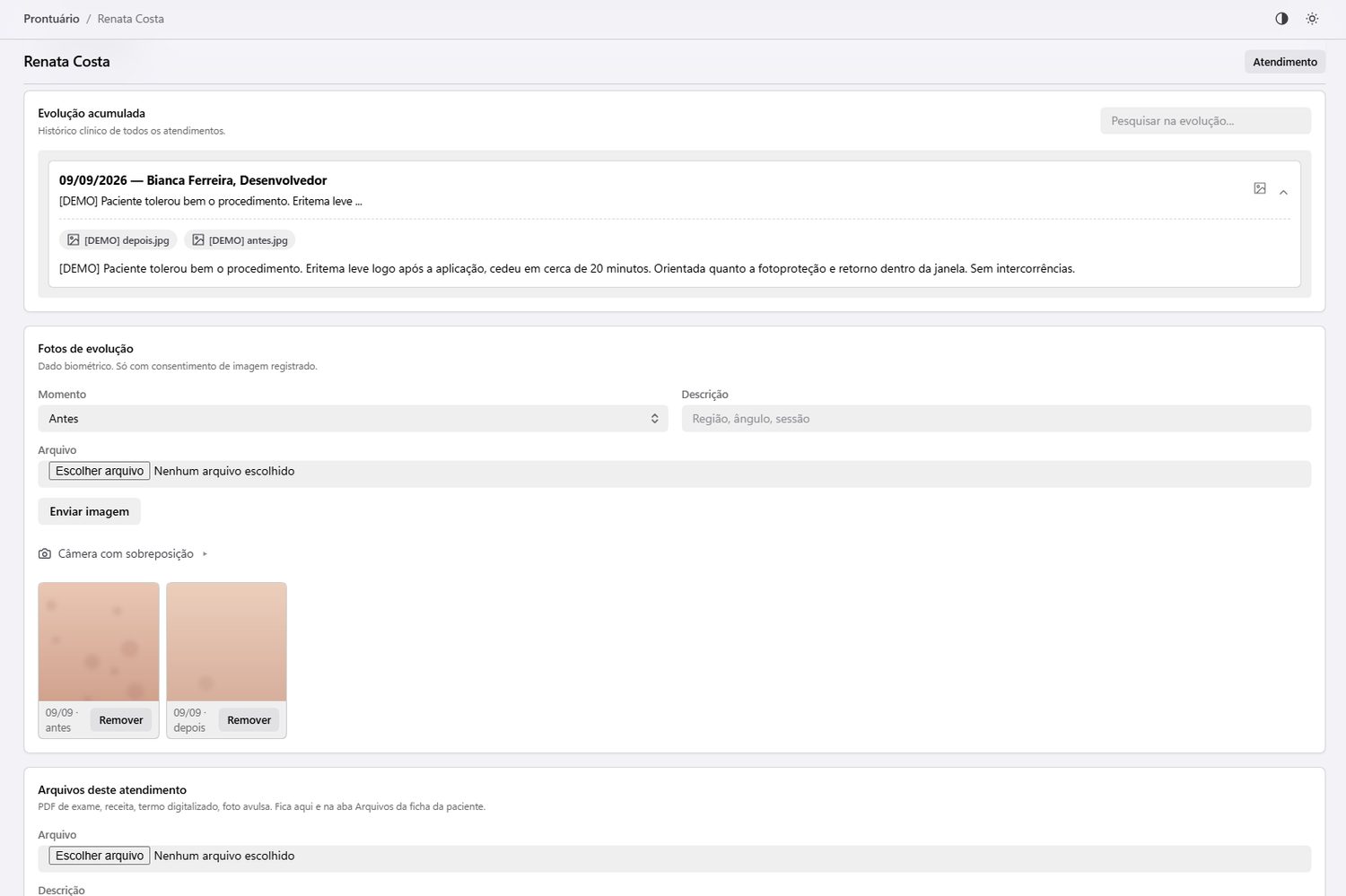Open the depois skin photo thumbnail
Viewport: 1346px width, 896px height.
coord(226,642)
